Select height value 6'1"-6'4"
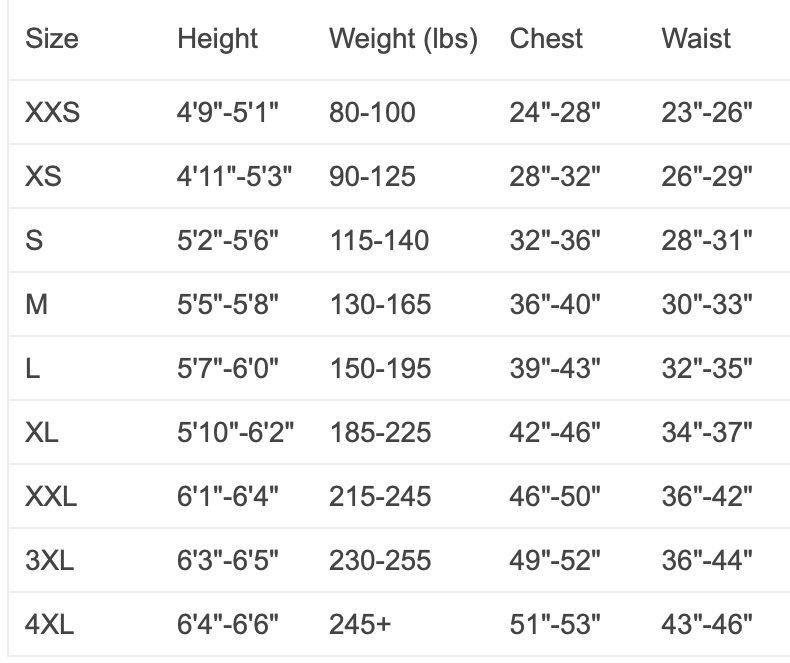This screenshot has width=790, height=663. 228,496
